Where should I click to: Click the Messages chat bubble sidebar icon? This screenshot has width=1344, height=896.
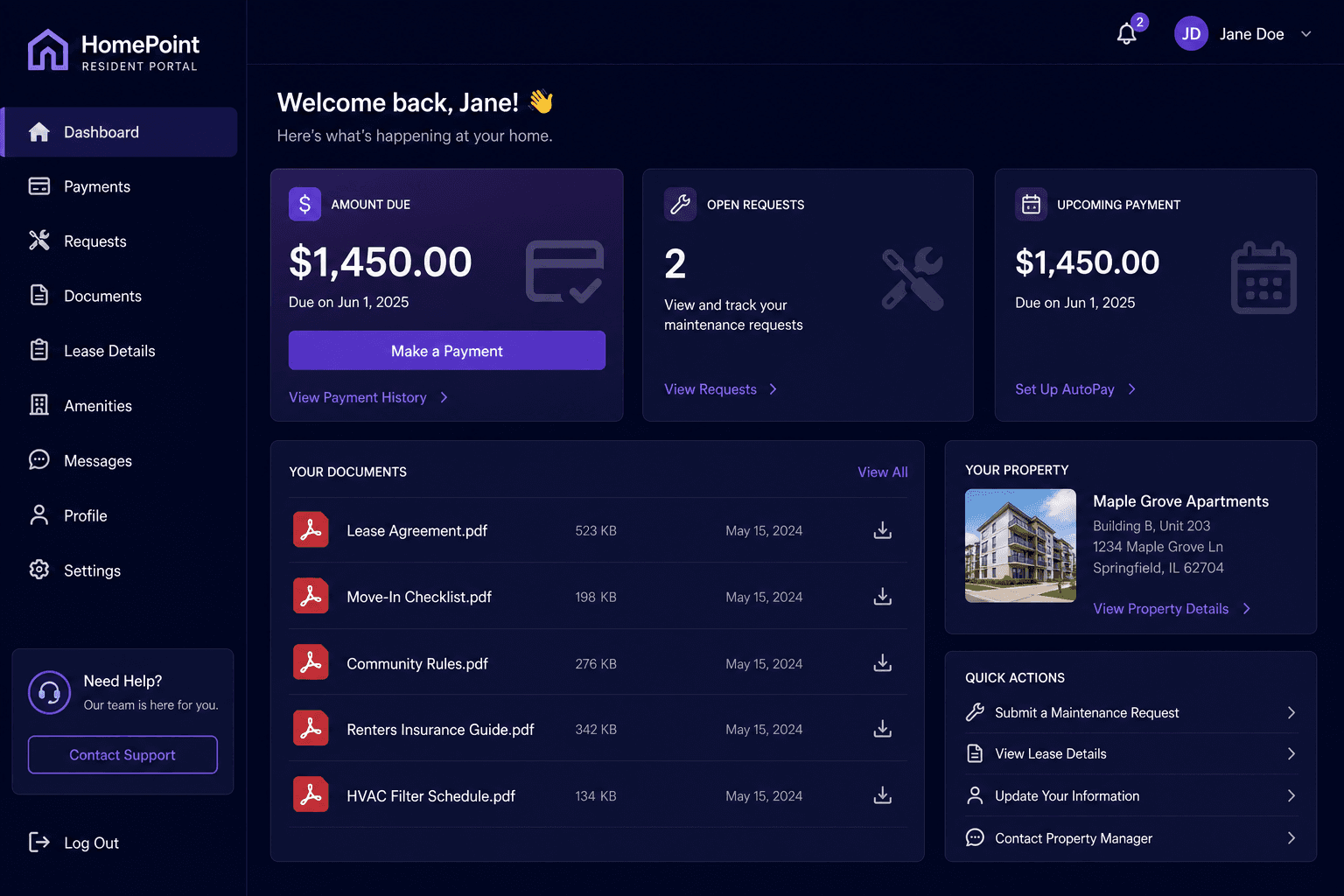pyautogui.click(x=39, y=459)
